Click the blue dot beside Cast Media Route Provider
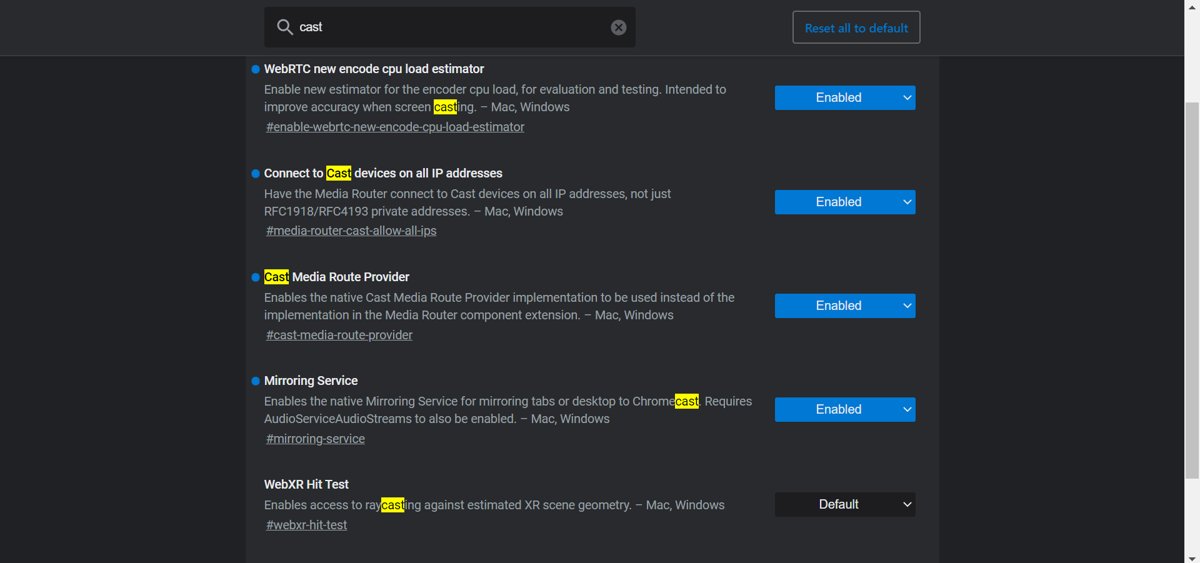1200x563 pixels. [x=255, y=277]
